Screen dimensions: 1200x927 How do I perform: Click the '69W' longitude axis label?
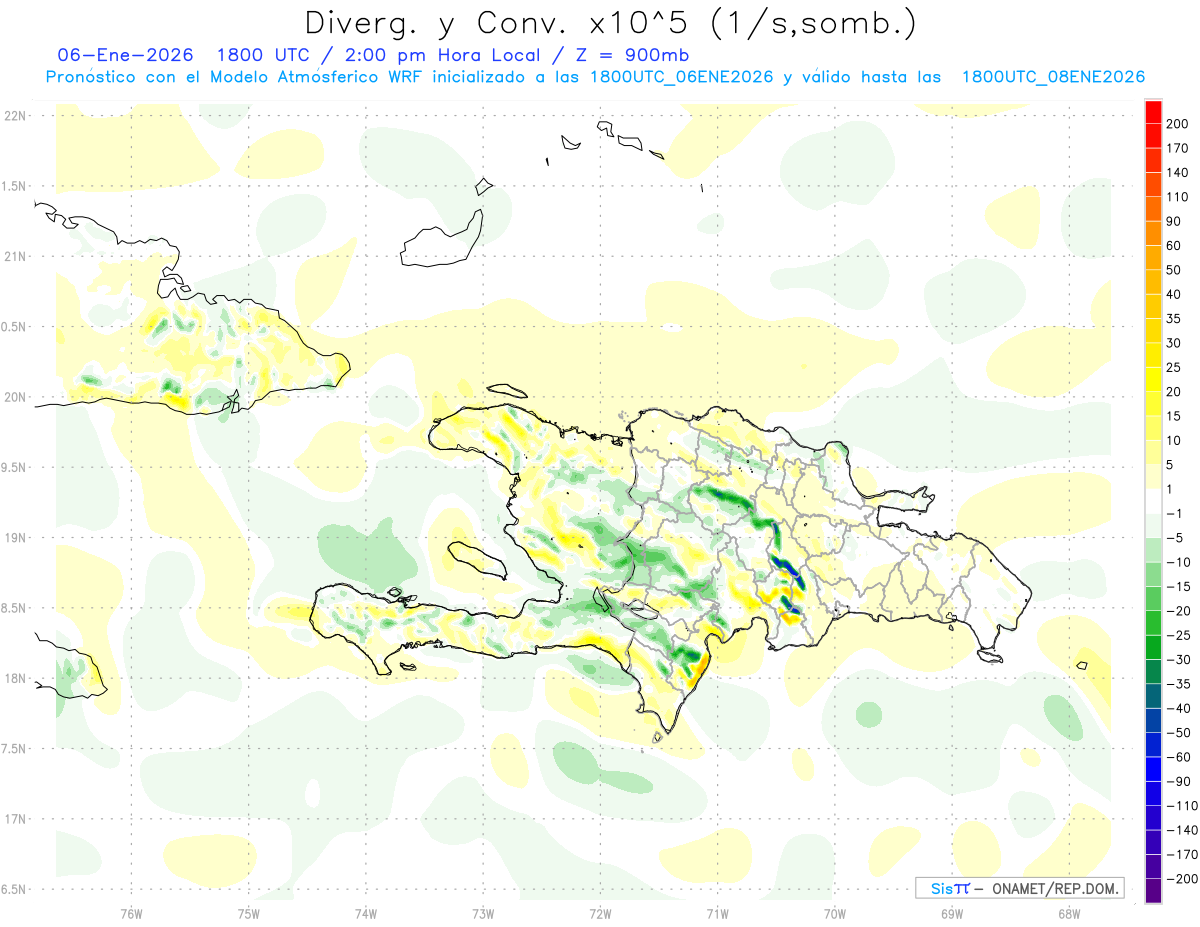952,914
